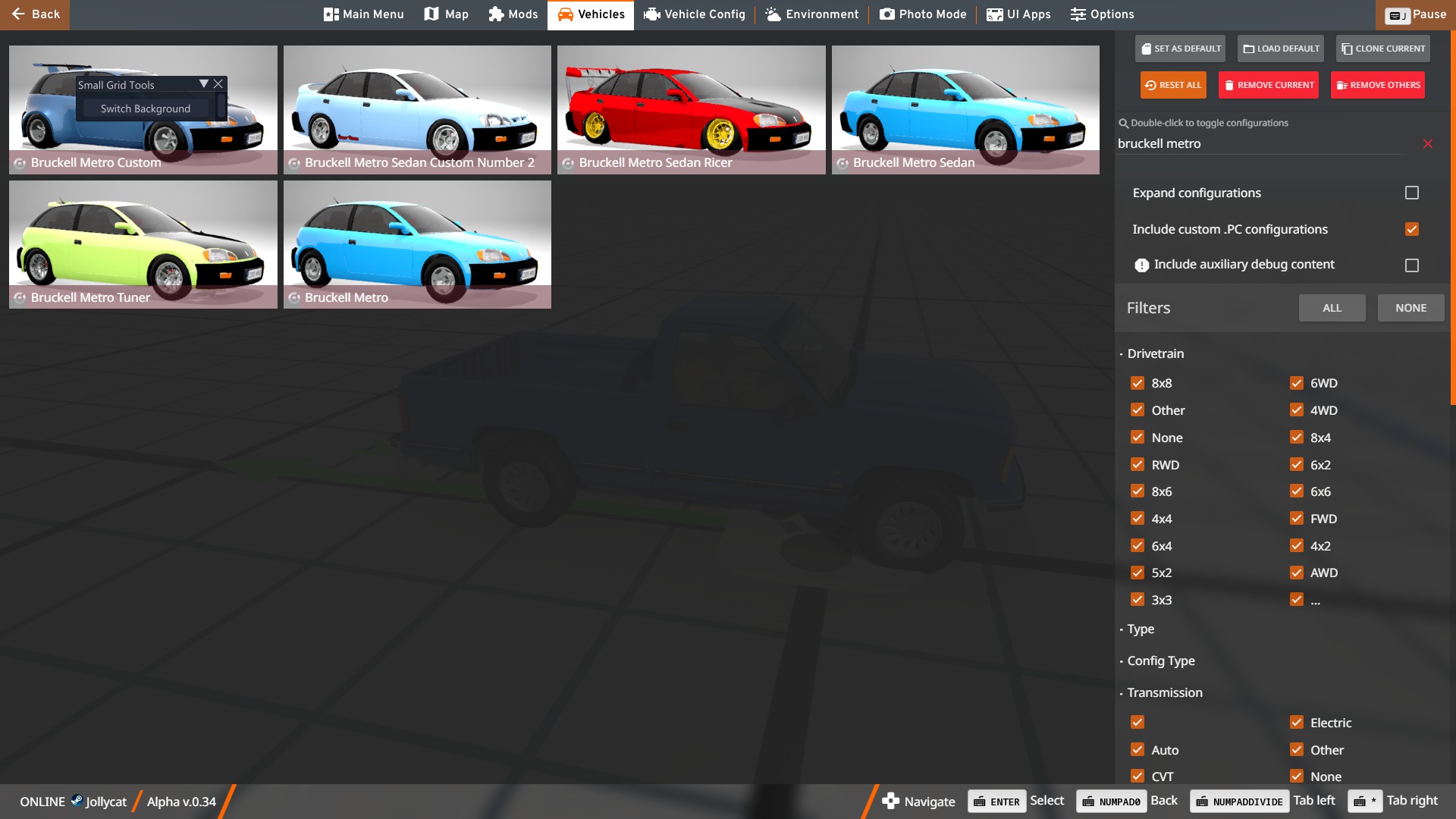Screen dimensions: 1456x819
Task: Click config icon on Bruckell Metro Sedan Ricer
Action: 568,163
